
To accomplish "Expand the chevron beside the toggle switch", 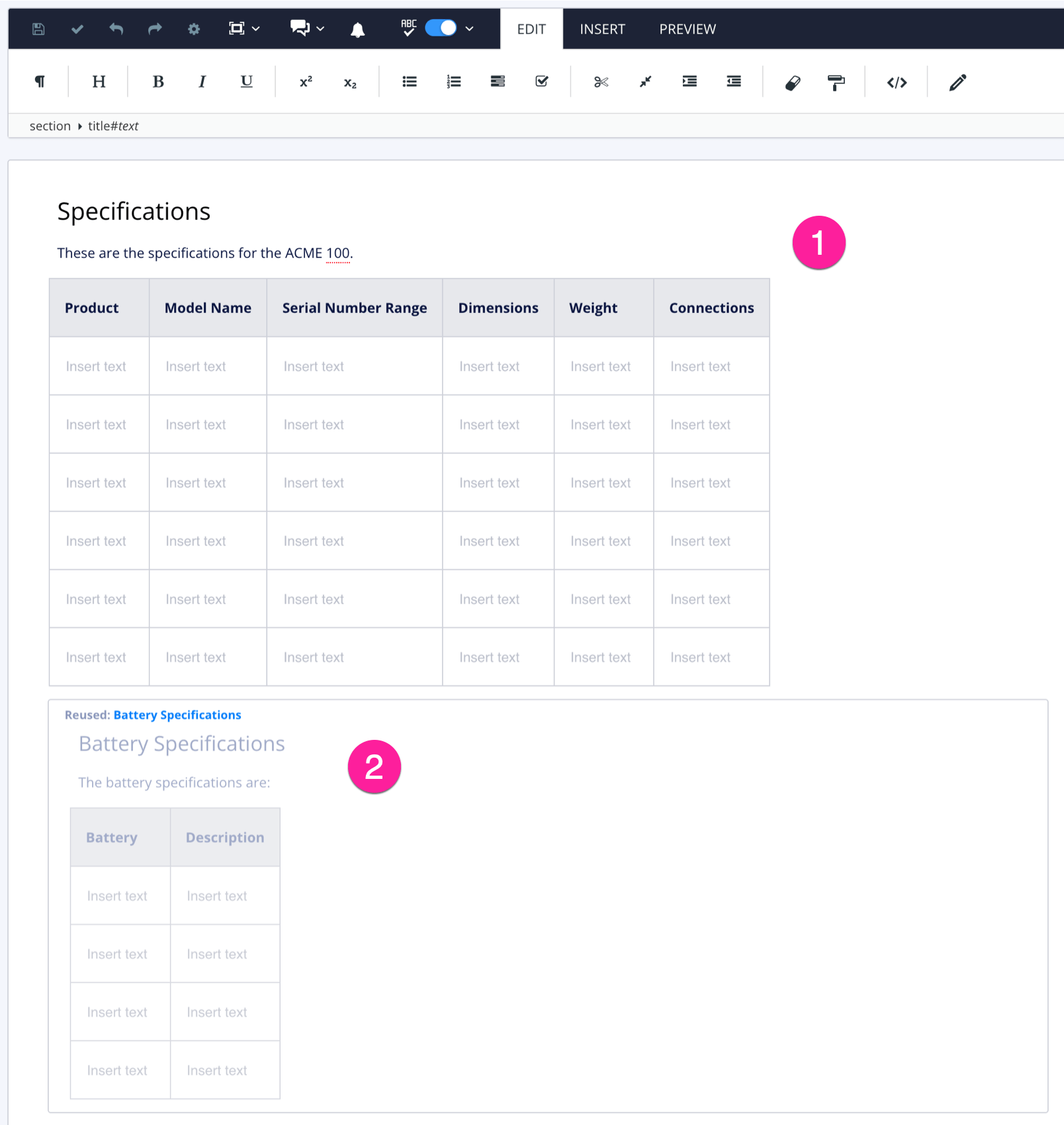I will pos(469,28).
